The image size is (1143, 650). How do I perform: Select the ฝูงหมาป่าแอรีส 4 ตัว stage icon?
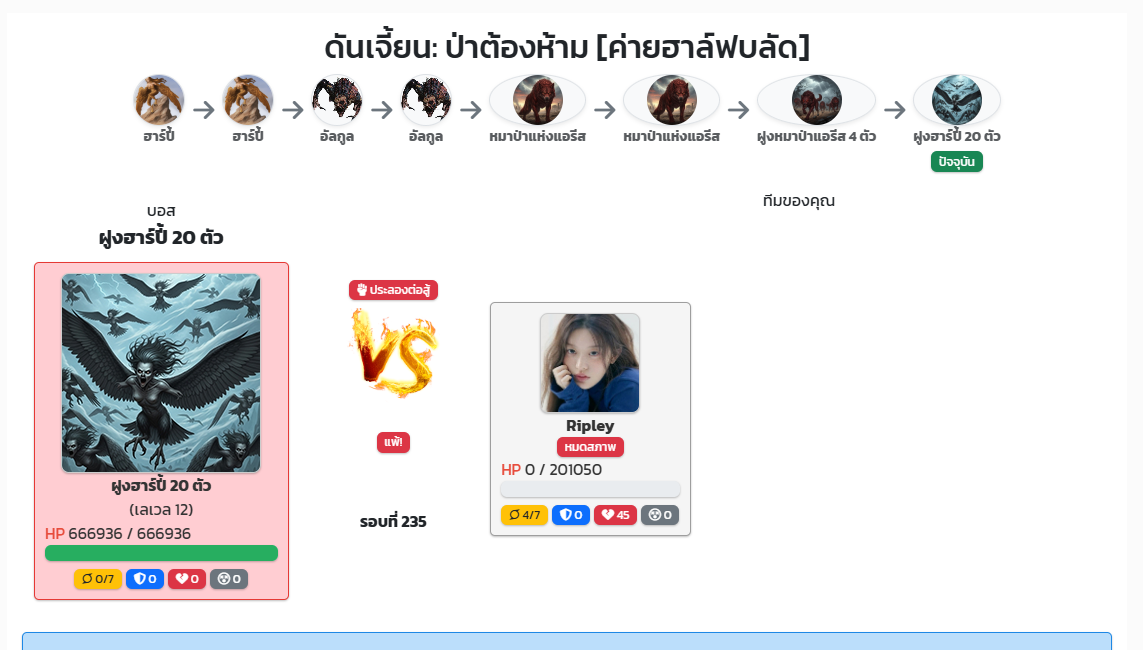(816, 100)
